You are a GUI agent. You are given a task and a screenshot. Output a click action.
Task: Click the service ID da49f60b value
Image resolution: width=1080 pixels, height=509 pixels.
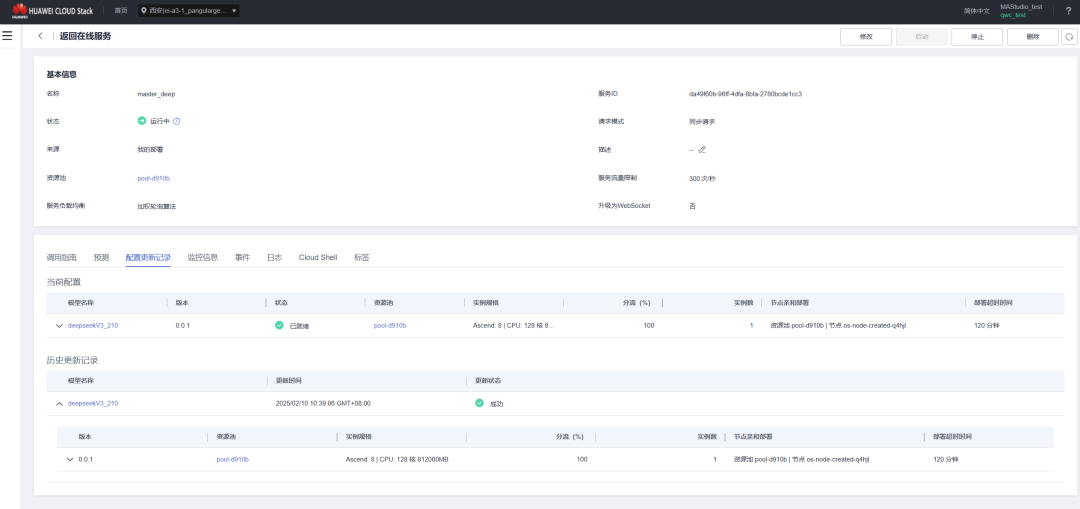point(745,94)
